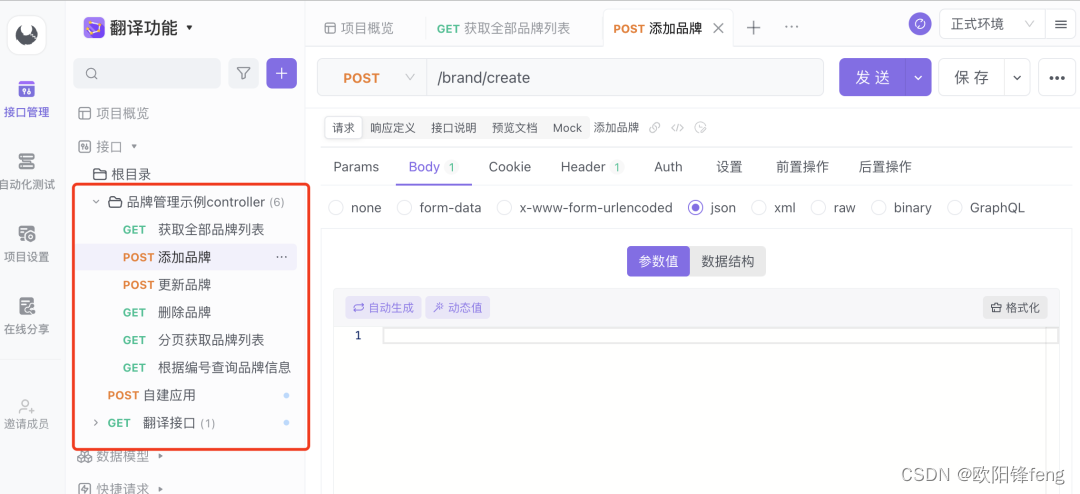The image size is (1080, 494).
Task: Click the 快捷请求 lightning icon
Action: (x=85, y=488)
